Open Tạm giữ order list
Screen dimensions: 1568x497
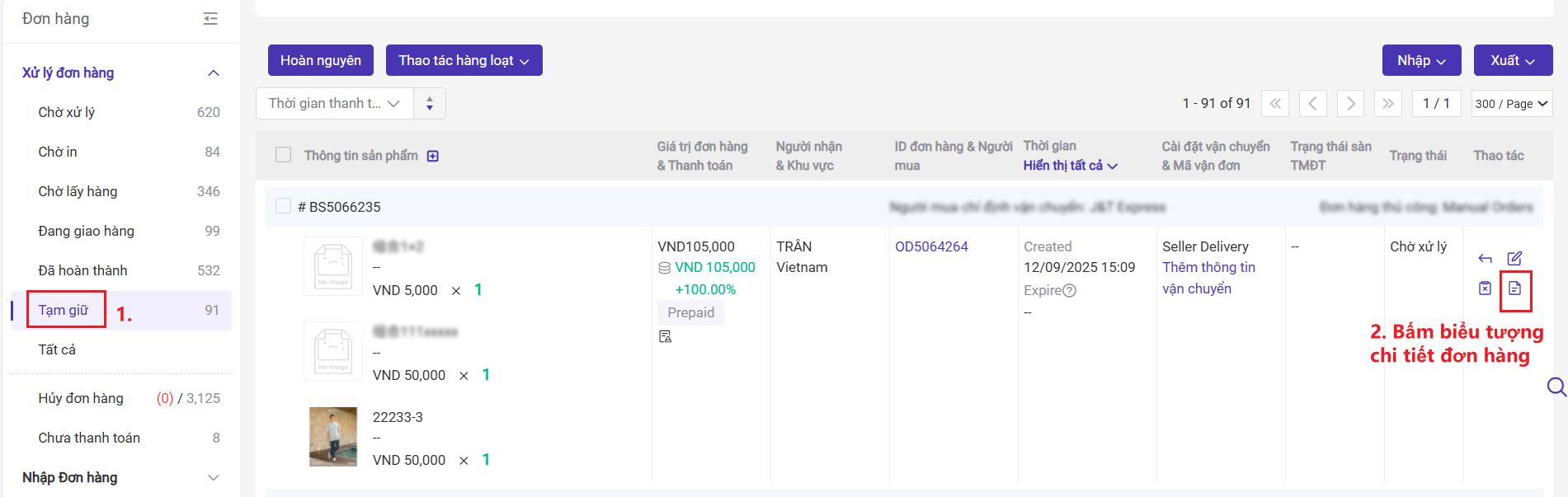[64, 310]
